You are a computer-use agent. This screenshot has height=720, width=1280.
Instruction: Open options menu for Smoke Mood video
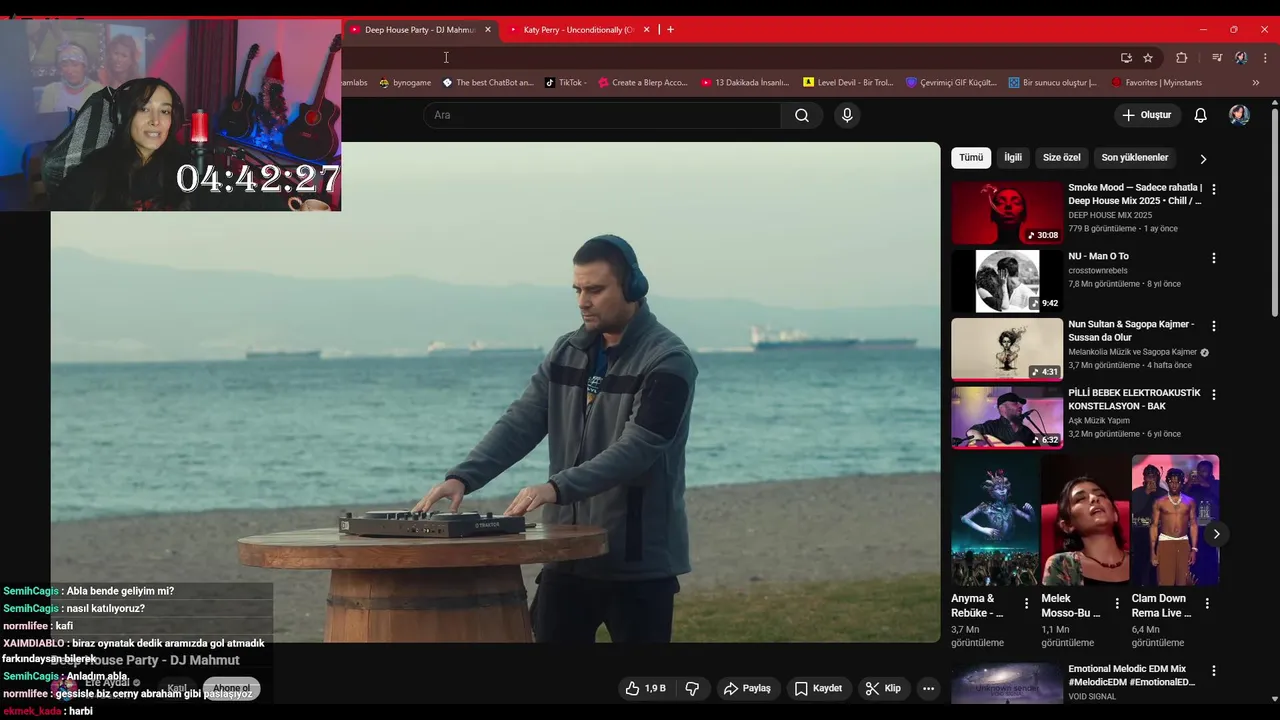point(1214,189)
